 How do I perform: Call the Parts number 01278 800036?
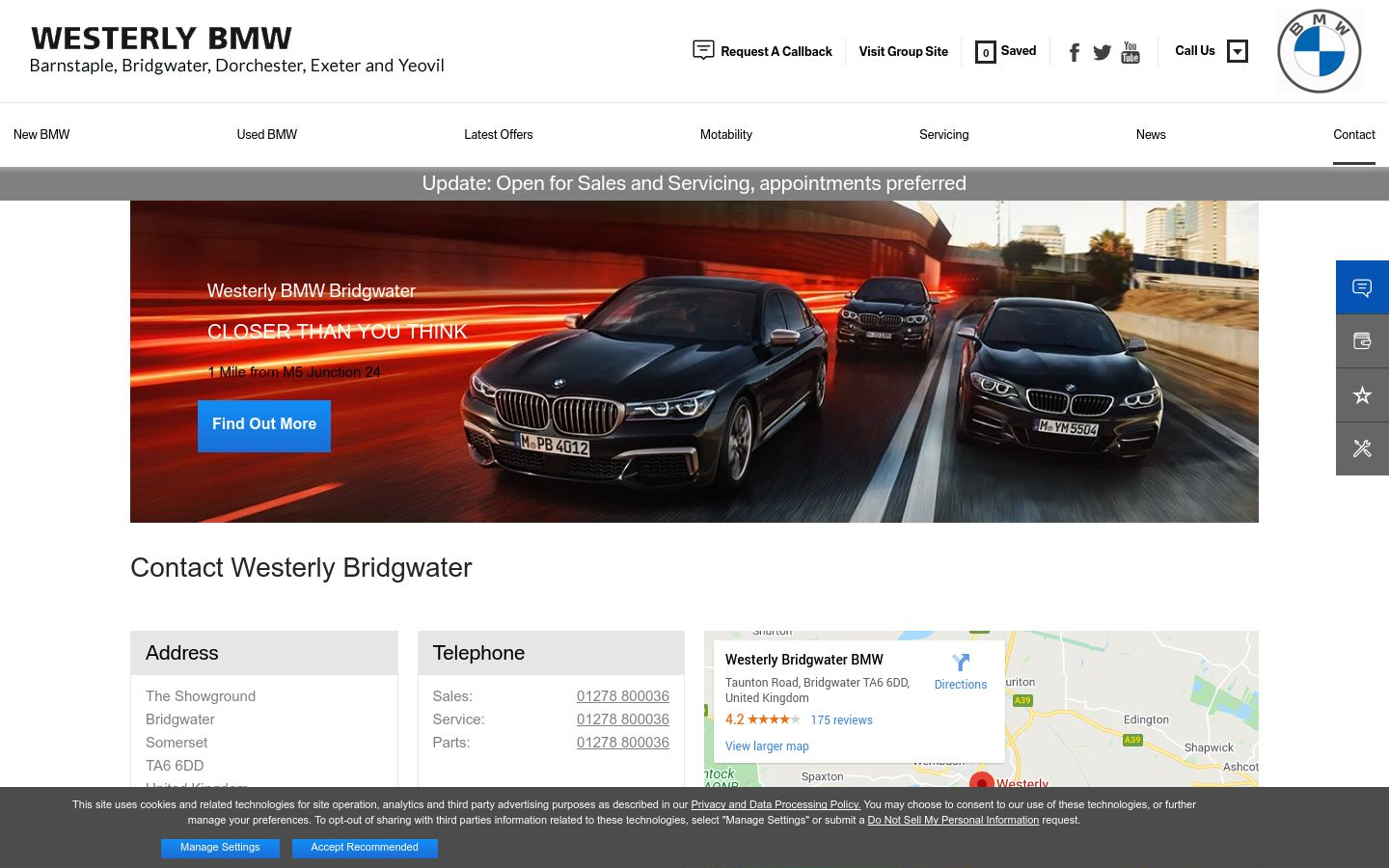623,743
